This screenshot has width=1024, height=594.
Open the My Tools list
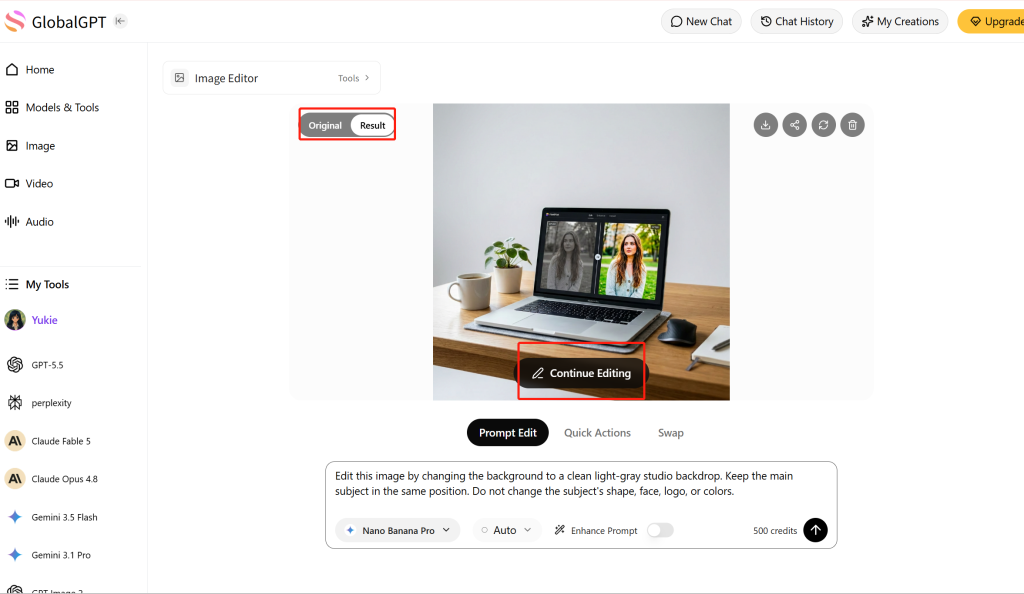click(37, 285)
